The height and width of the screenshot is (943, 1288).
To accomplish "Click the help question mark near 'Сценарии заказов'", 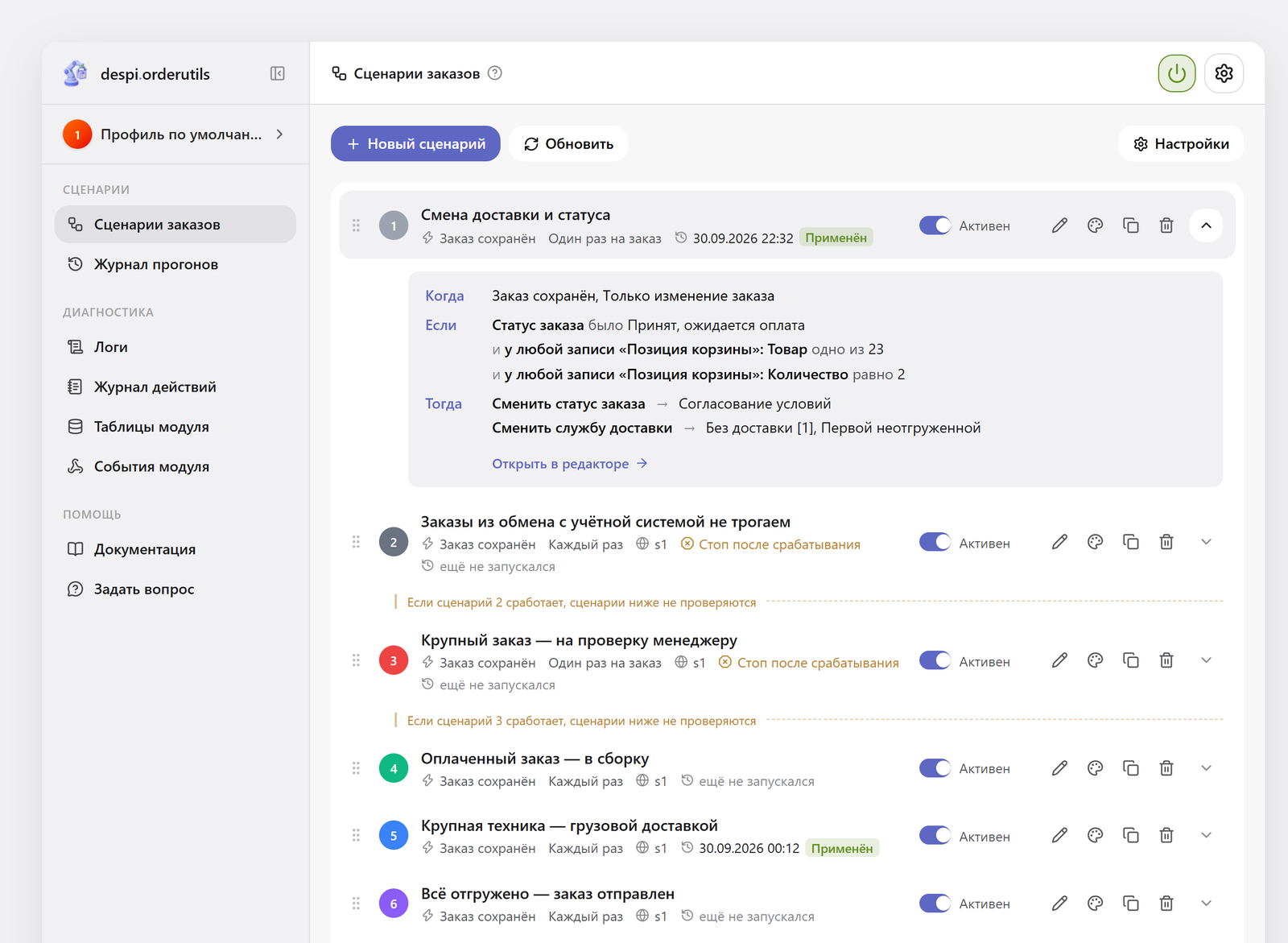I will (x=495, y=73).
